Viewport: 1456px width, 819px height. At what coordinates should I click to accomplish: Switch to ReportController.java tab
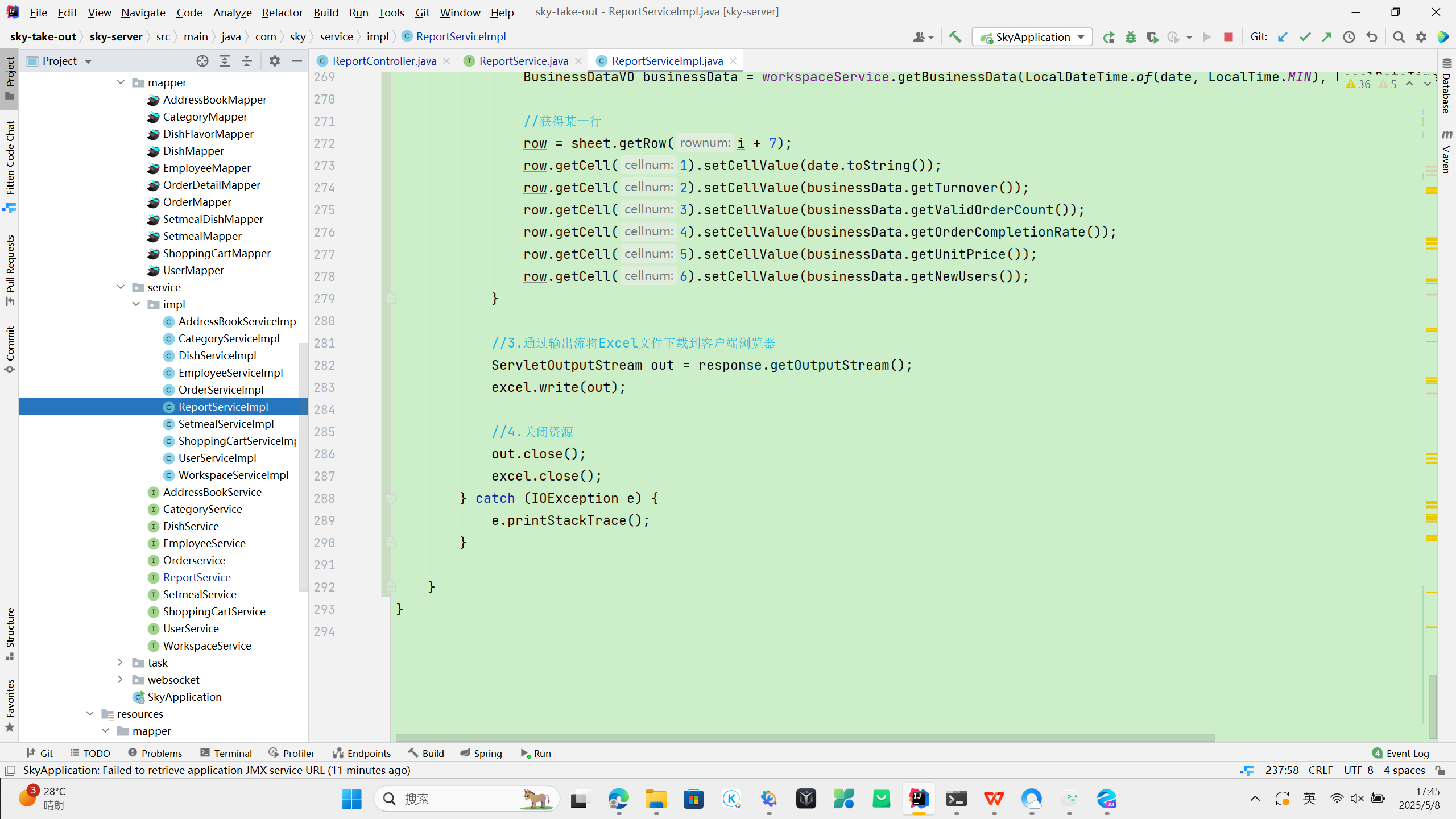pyautogui.click(x=384, y=61)
